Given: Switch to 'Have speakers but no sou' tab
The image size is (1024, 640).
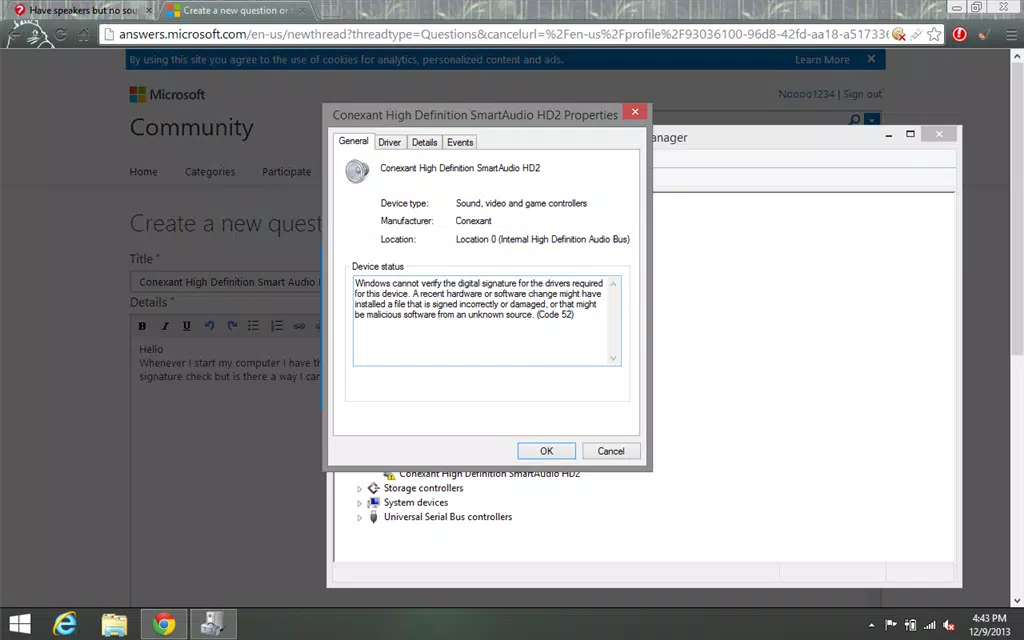Looking at the screenshot, I should click(83, 10).
